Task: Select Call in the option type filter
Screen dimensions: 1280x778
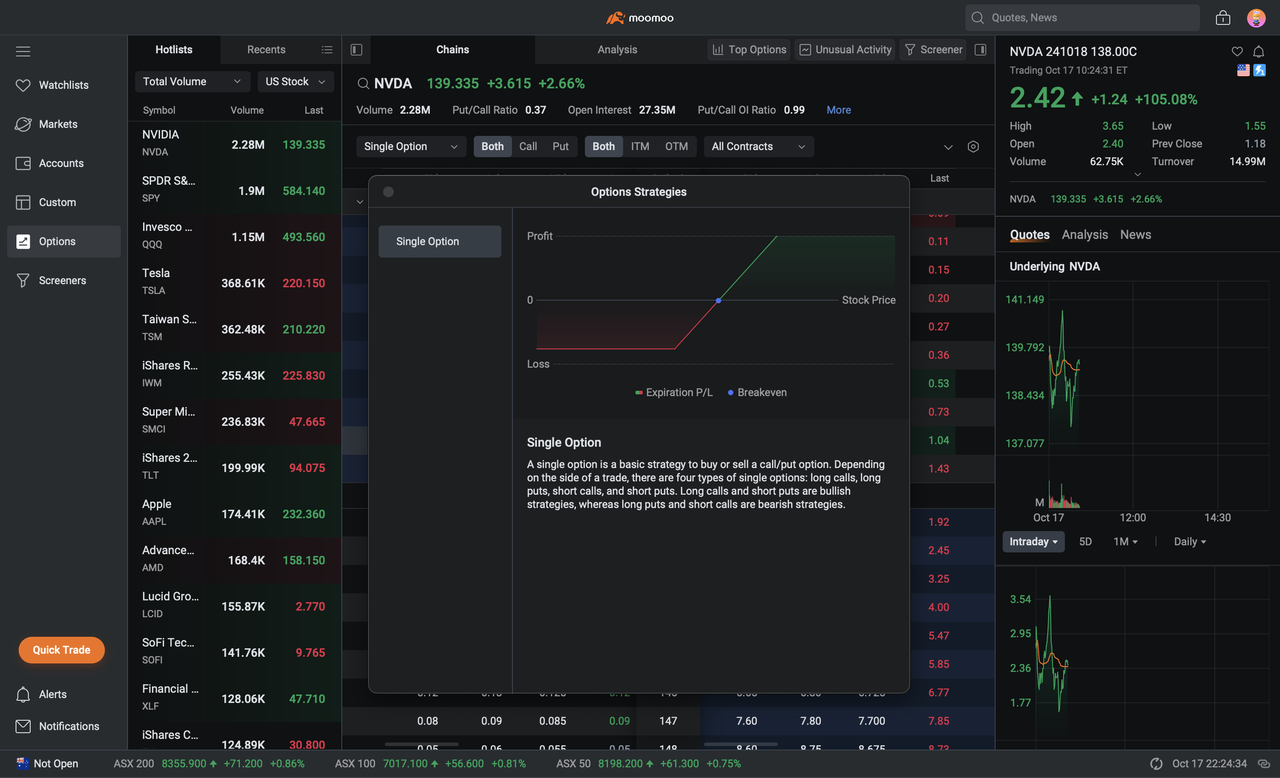Action: pos(528,147)
